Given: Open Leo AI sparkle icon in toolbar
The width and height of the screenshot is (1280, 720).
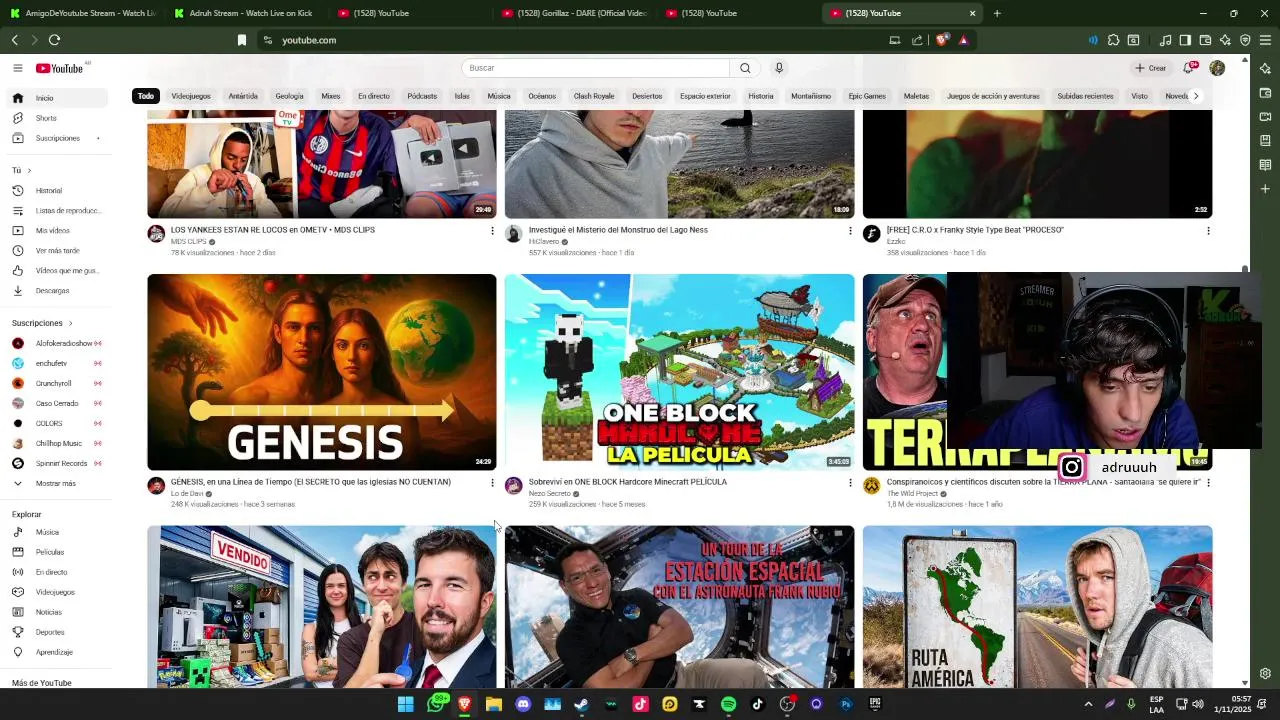Looking at the screenshot, I should tap(1225, 40).
